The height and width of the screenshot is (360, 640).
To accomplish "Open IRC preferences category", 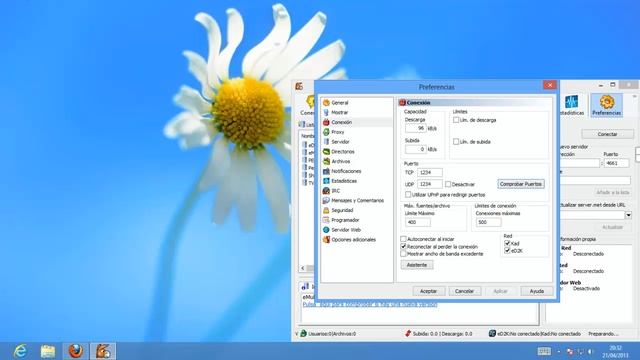I will click(x=336, y=191).
